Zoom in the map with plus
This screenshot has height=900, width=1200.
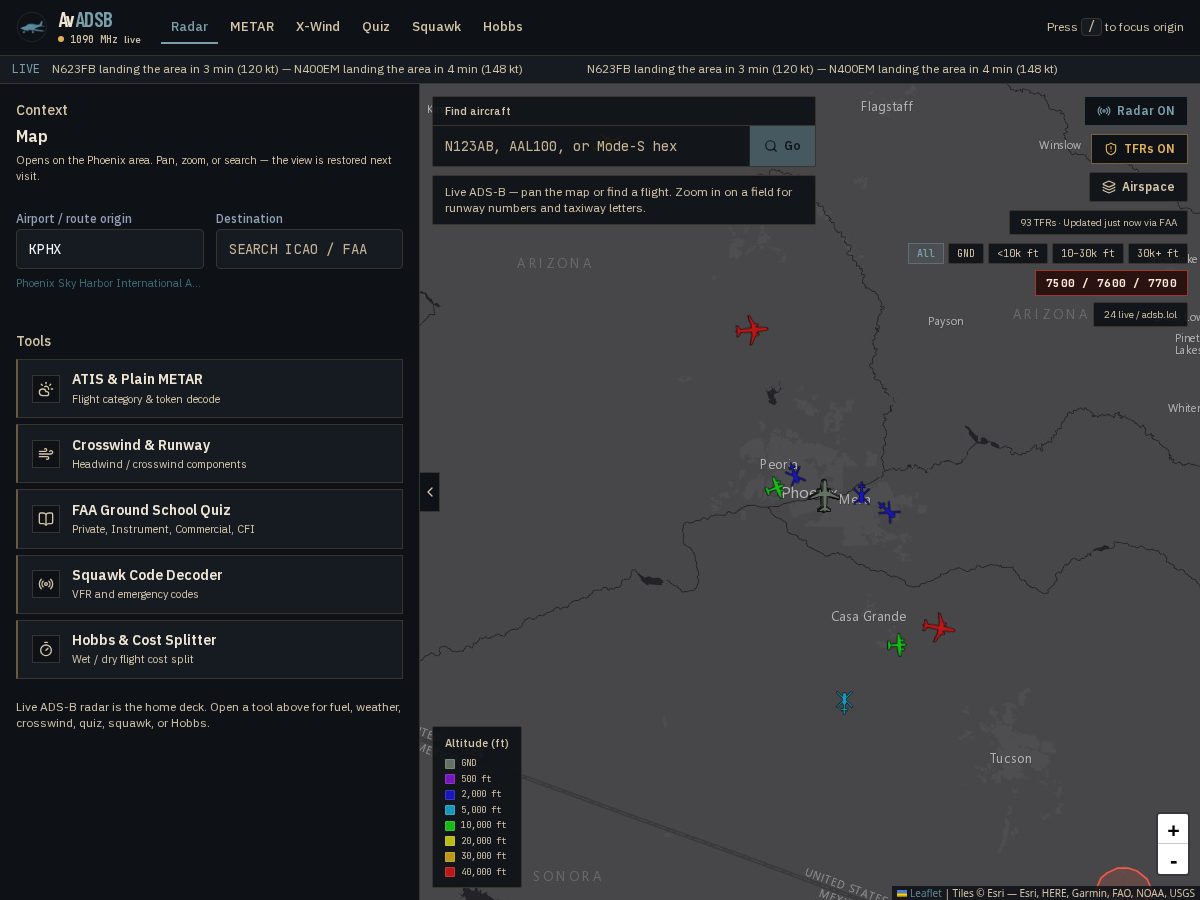click(x=1173, y=830)
